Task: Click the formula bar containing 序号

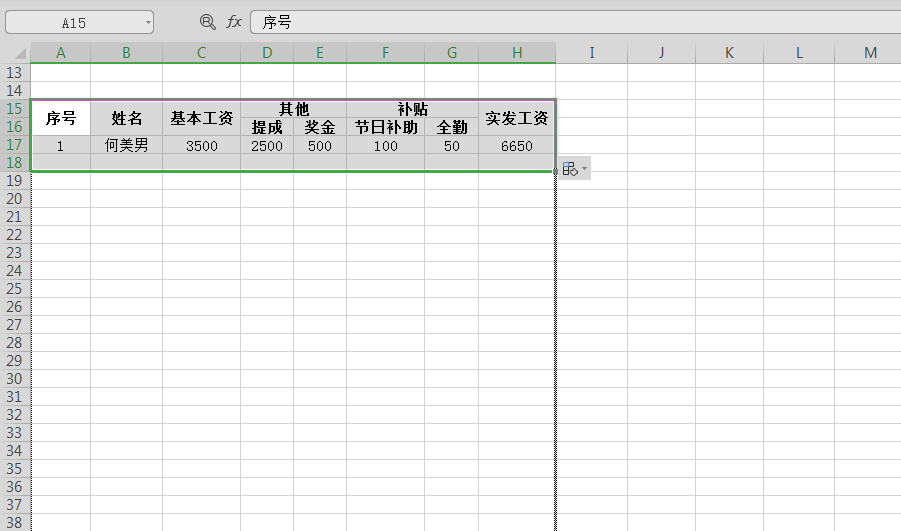Action: [576, 22]
